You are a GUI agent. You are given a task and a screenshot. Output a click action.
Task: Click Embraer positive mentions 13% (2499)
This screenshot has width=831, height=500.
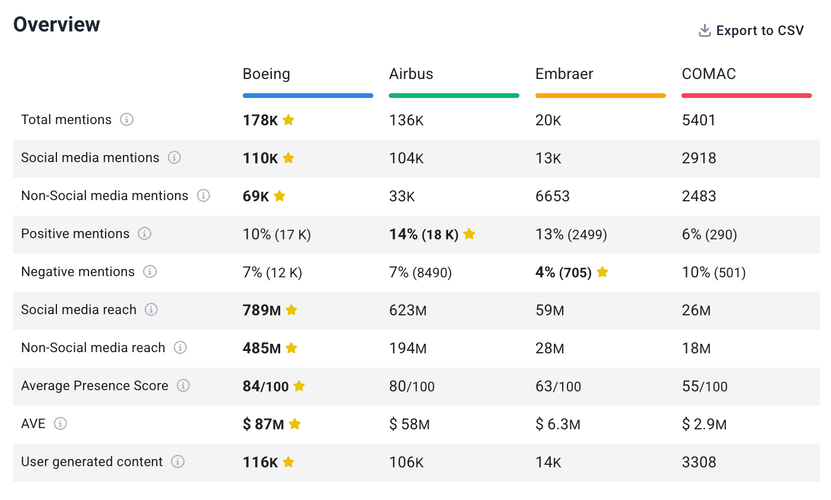(571, 234)
